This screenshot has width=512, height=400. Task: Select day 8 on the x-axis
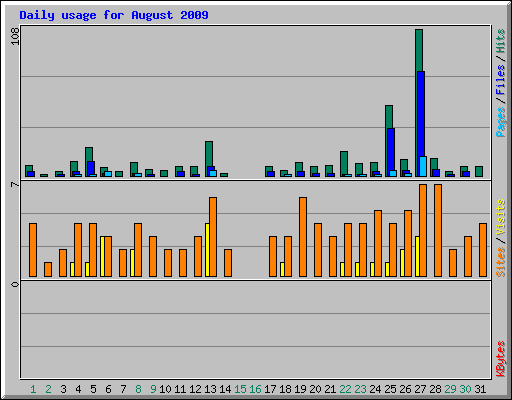pyautogui.click(x=138, y=389)
